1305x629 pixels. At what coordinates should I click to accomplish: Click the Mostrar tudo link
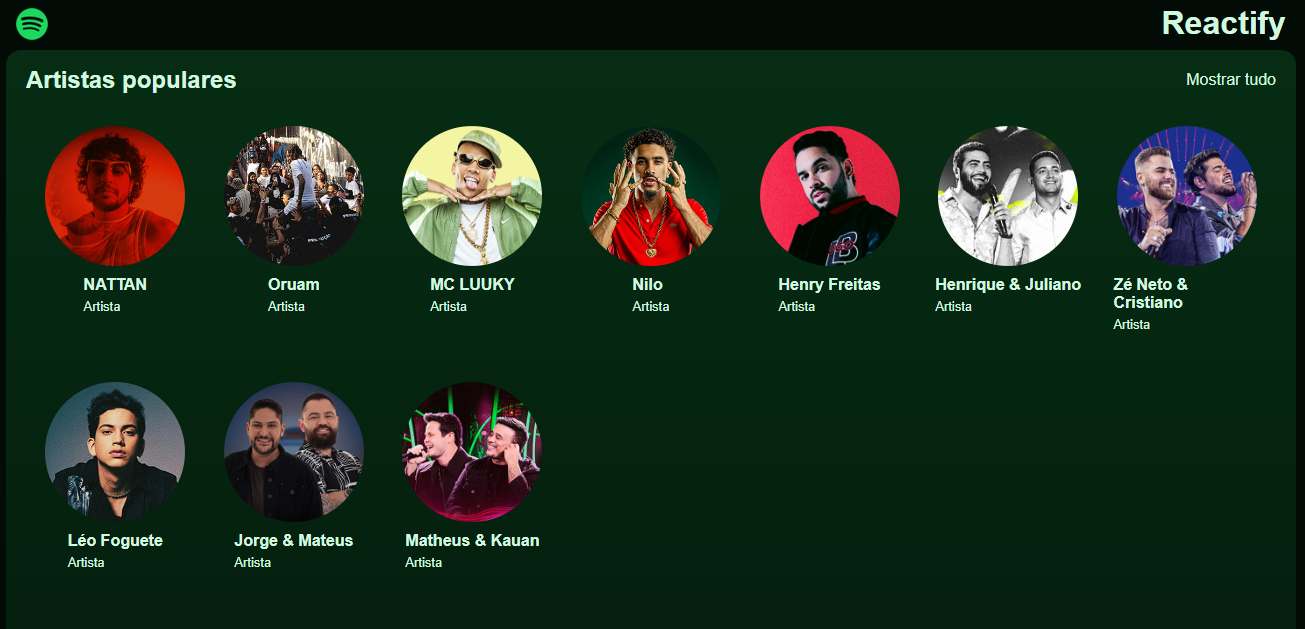click(x=1231, y=79)
